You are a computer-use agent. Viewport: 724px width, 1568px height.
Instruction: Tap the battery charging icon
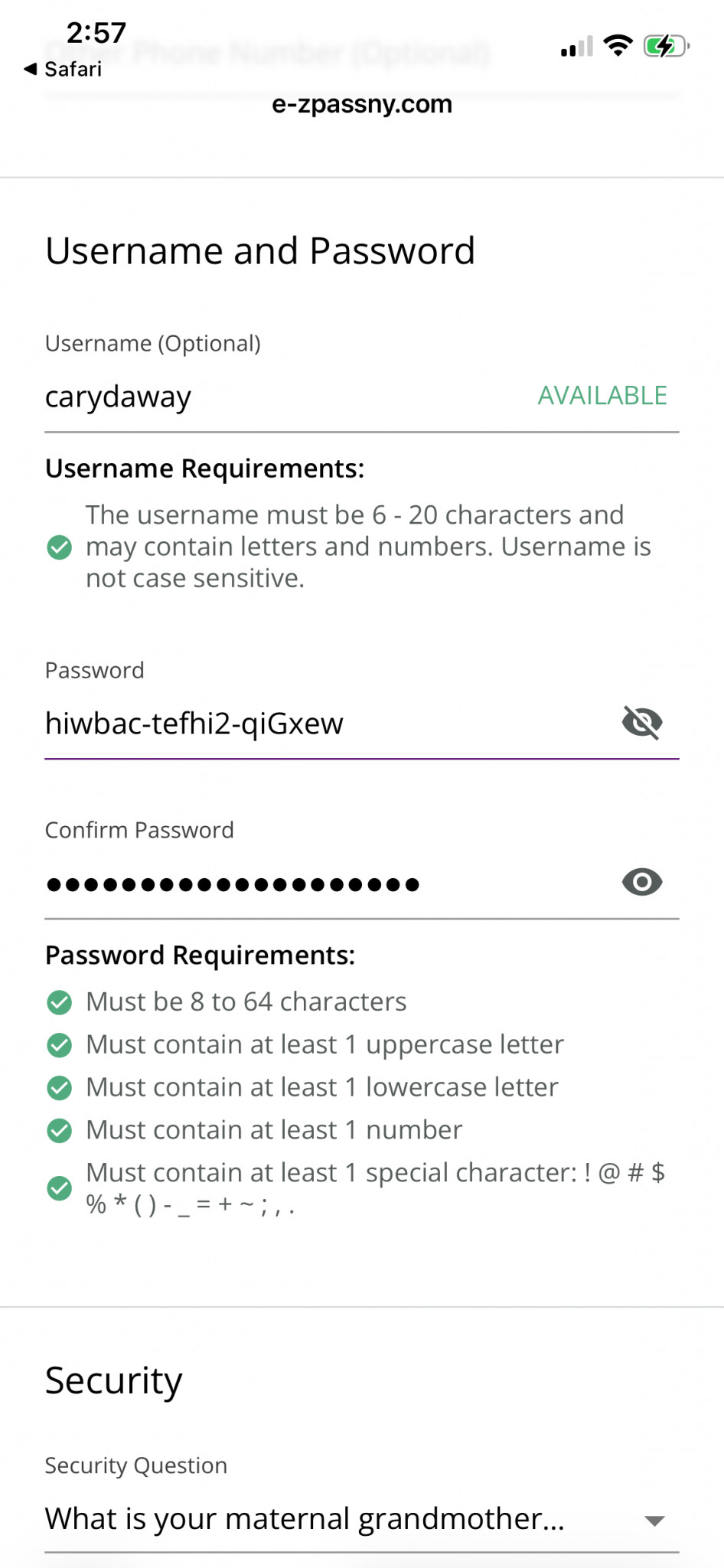(666, 46)
